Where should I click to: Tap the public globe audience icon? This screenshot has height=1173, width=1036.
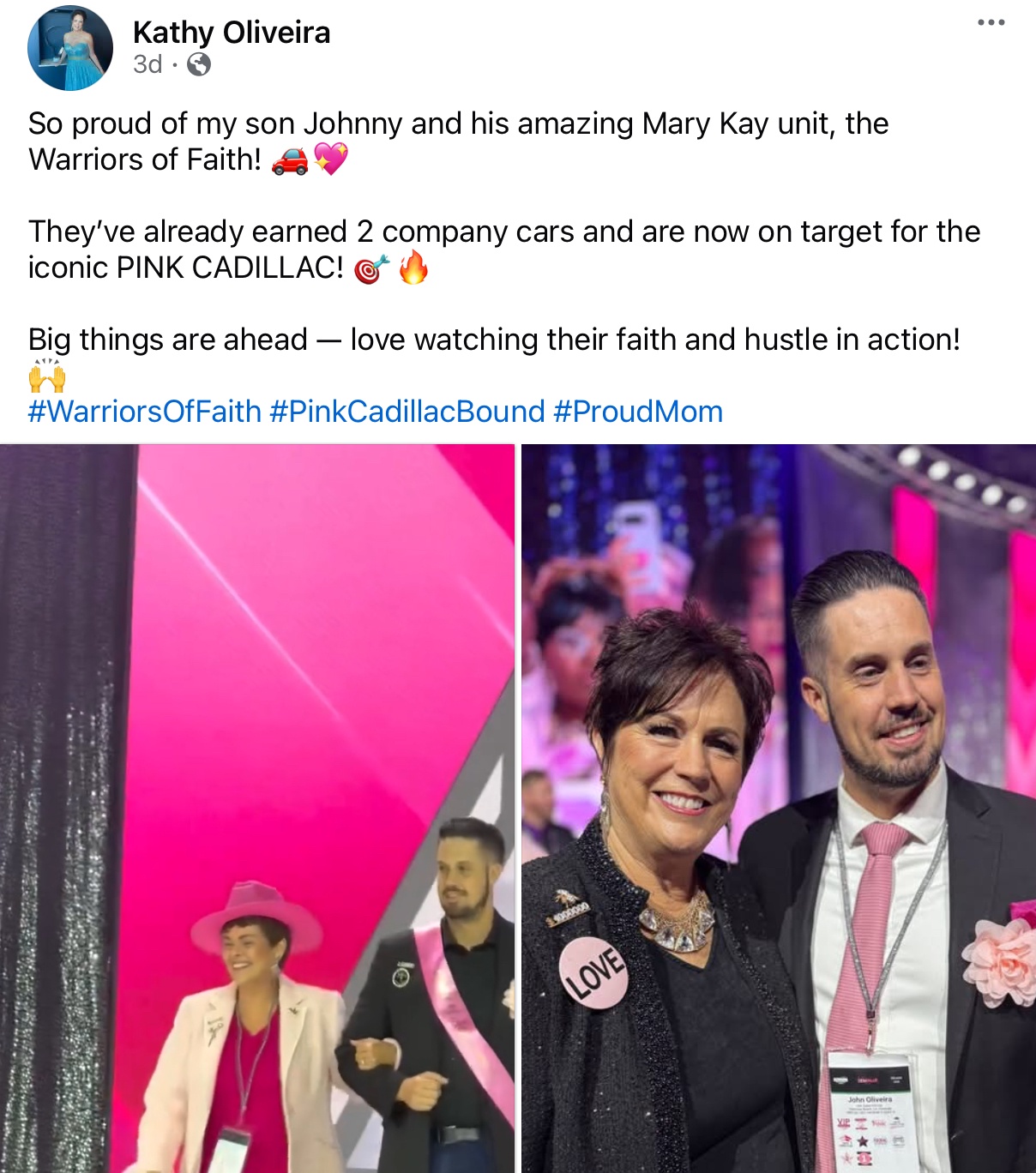199,64
